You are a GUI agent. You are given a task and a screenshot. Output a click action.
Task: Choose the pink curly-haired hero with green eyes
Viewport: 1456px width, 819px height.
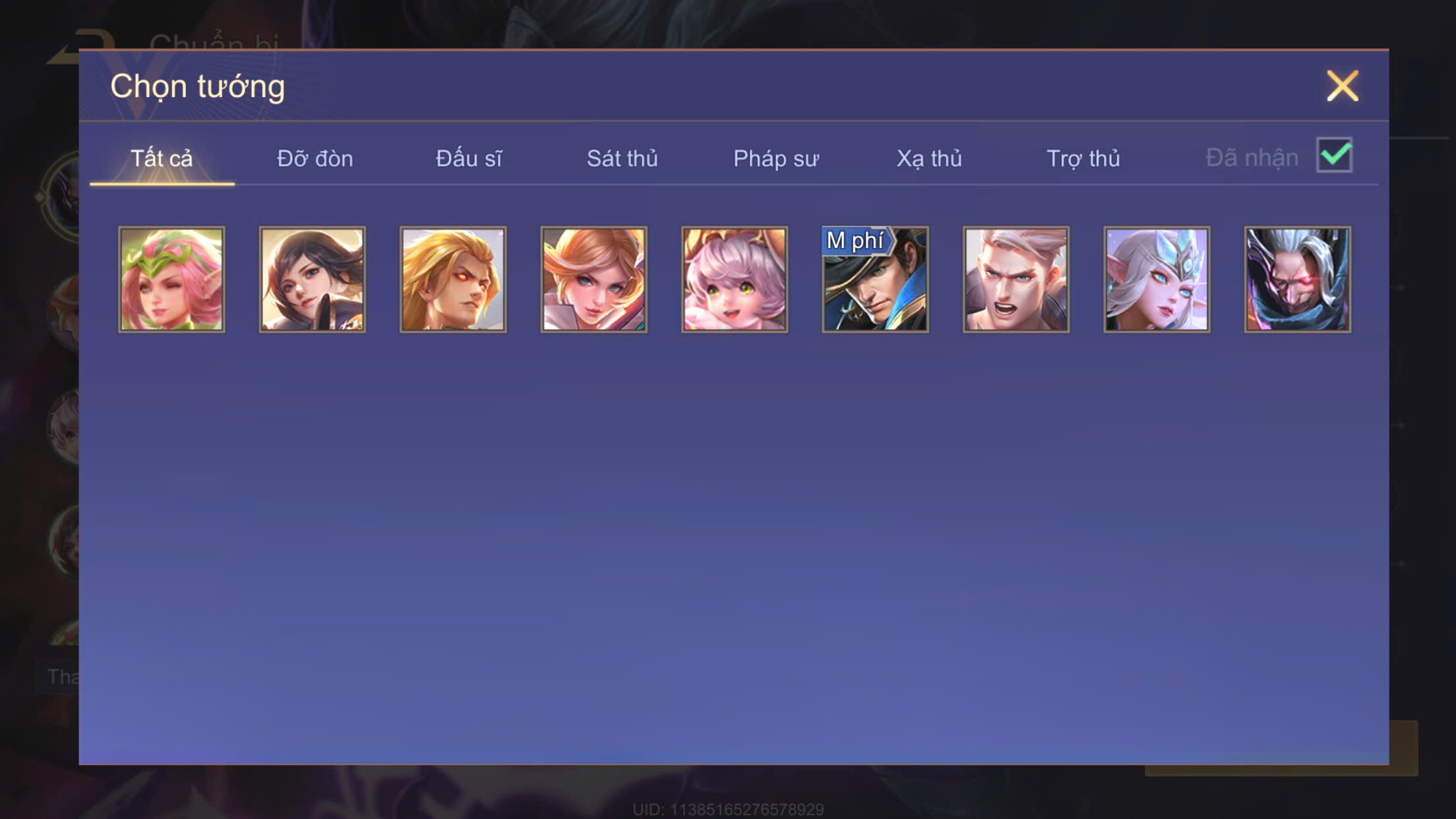pos(735,279)
